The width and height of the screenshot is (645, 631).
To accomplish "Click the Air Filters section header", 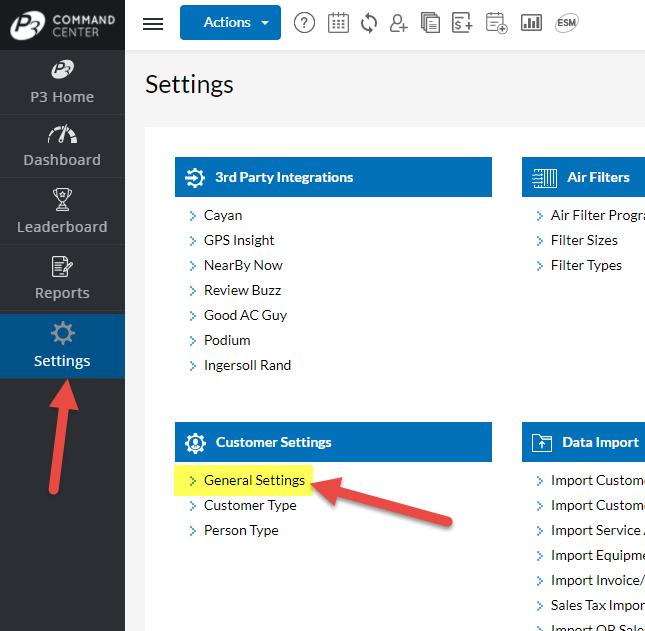I will pos(583,177).
